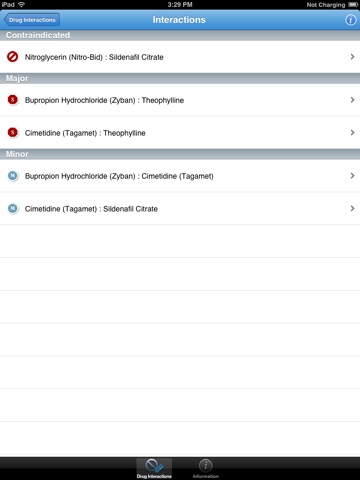The width and height of the screenshot is (360, 480).
Task: Expand Bupropion : Cimetidine (Tagamet) chevron
Action: [352, 176]
